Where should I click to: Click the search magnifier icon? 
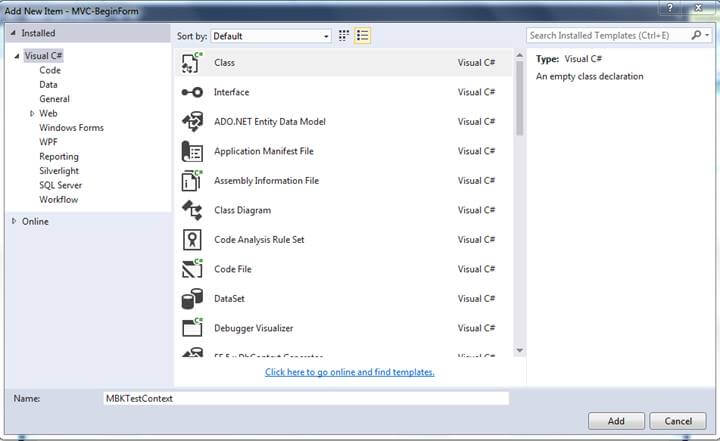[696, 35]
